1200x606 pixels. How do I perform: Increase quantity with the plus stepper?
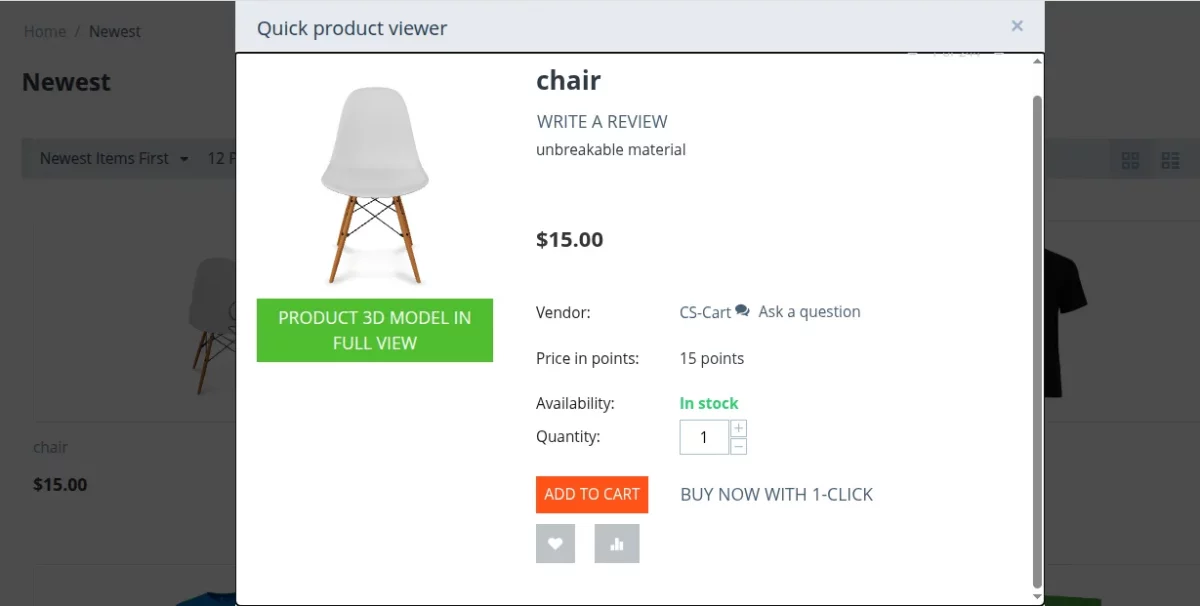(738, 429)
